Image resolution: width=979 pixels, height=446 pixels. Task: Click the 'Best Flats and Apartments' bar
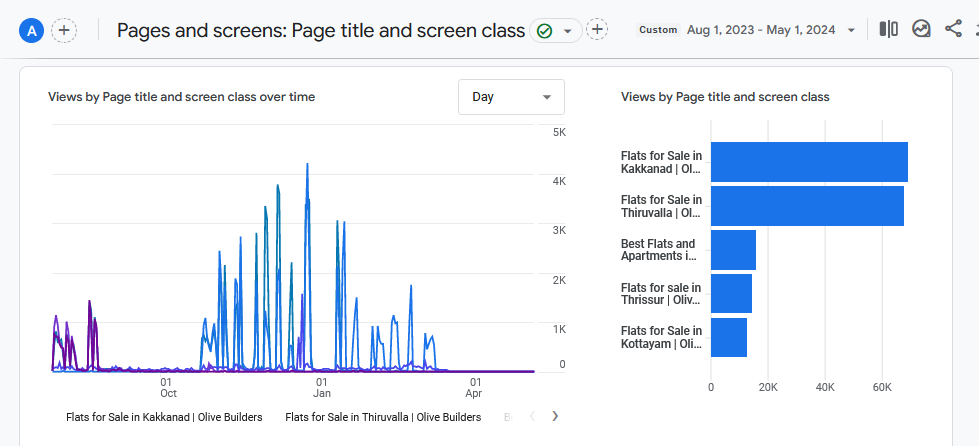tap(733, 250)
